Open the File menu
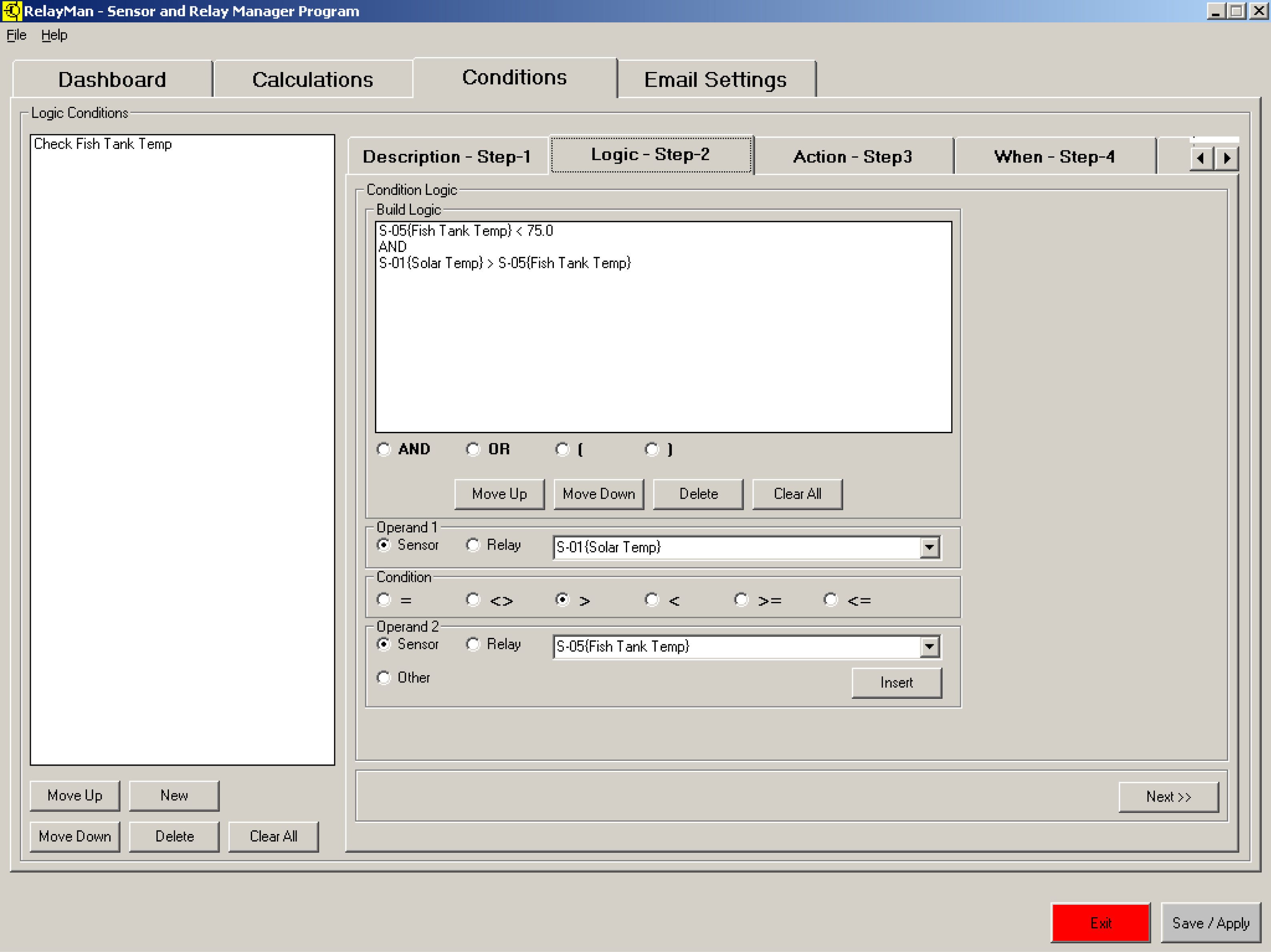This screenshot has height=952, width=1271. click(x=16, y=35)
